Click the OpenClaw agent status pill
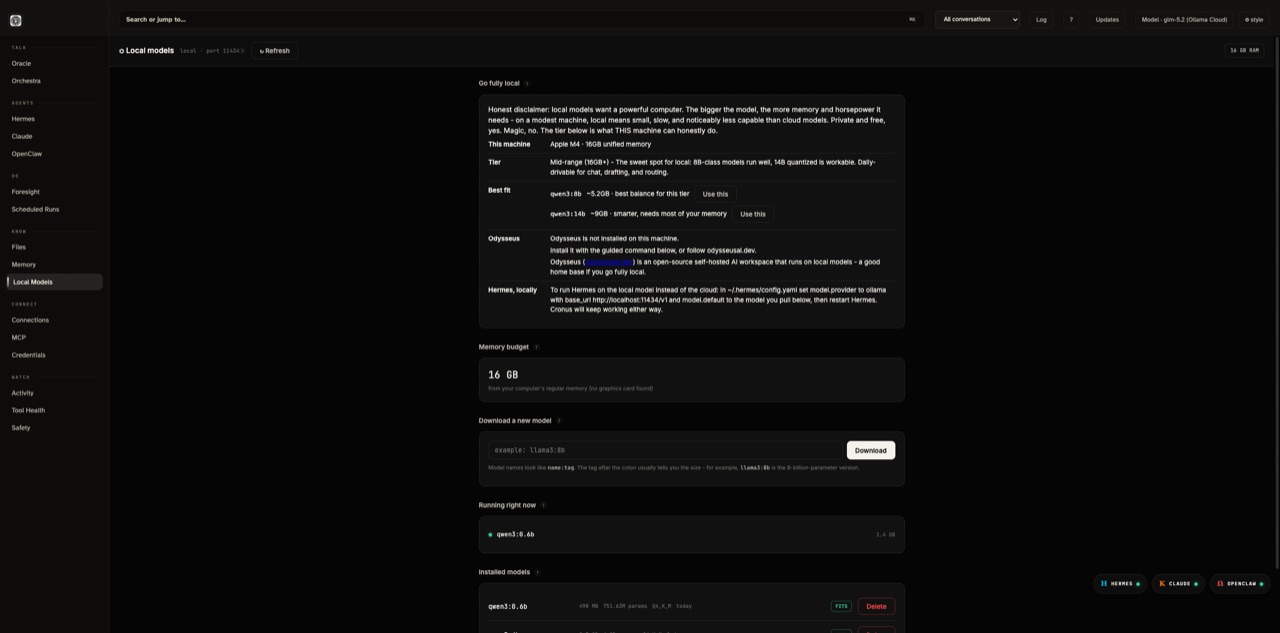The width and height of the screenshot is (1280, 633). [1240, 584]
